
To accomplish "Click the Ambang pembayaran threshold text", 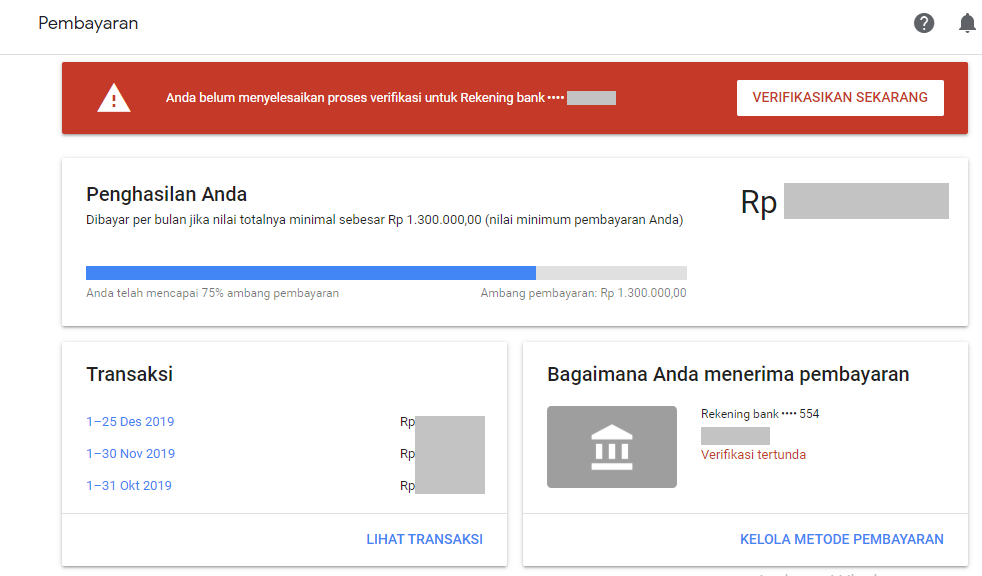I will 585,293.
